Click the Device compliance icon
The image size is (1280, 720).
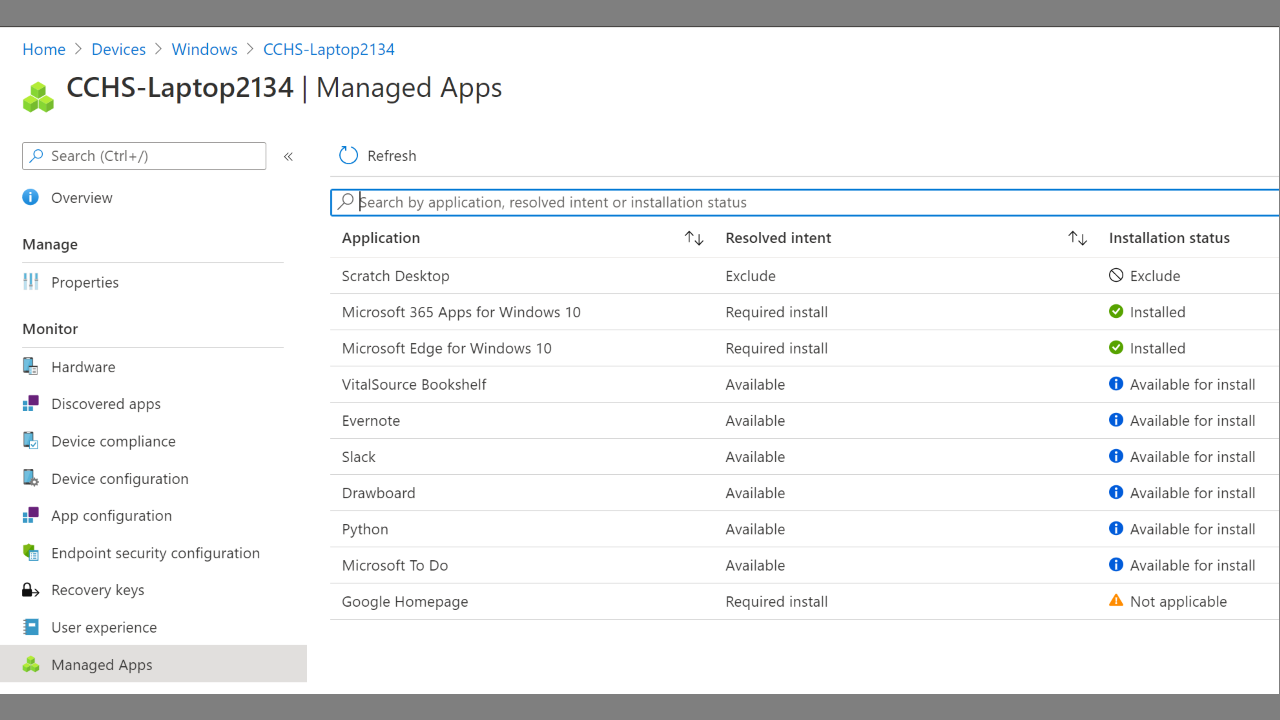[31, 441]
